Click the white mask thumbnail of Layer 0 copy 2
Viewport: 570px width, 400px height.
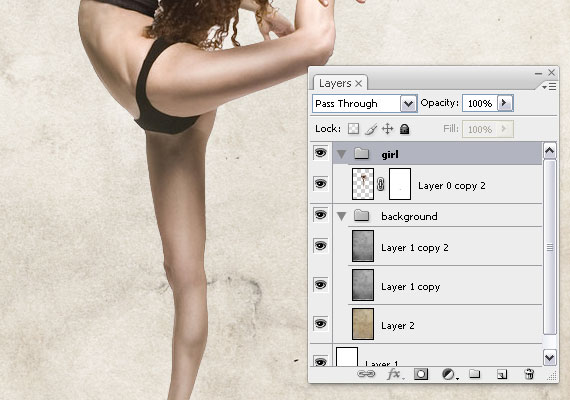pos(400,184)
